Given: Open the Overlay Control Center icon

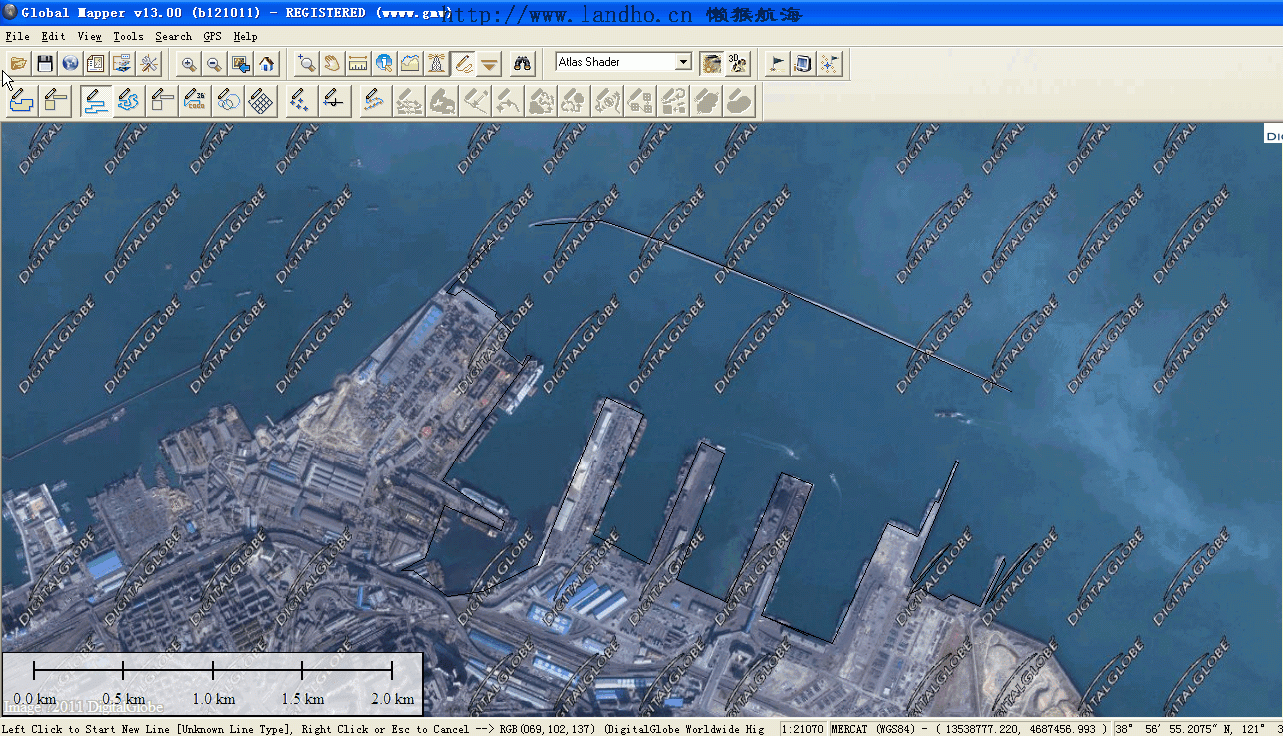Looking at the screenshot, I should (96, 64).
